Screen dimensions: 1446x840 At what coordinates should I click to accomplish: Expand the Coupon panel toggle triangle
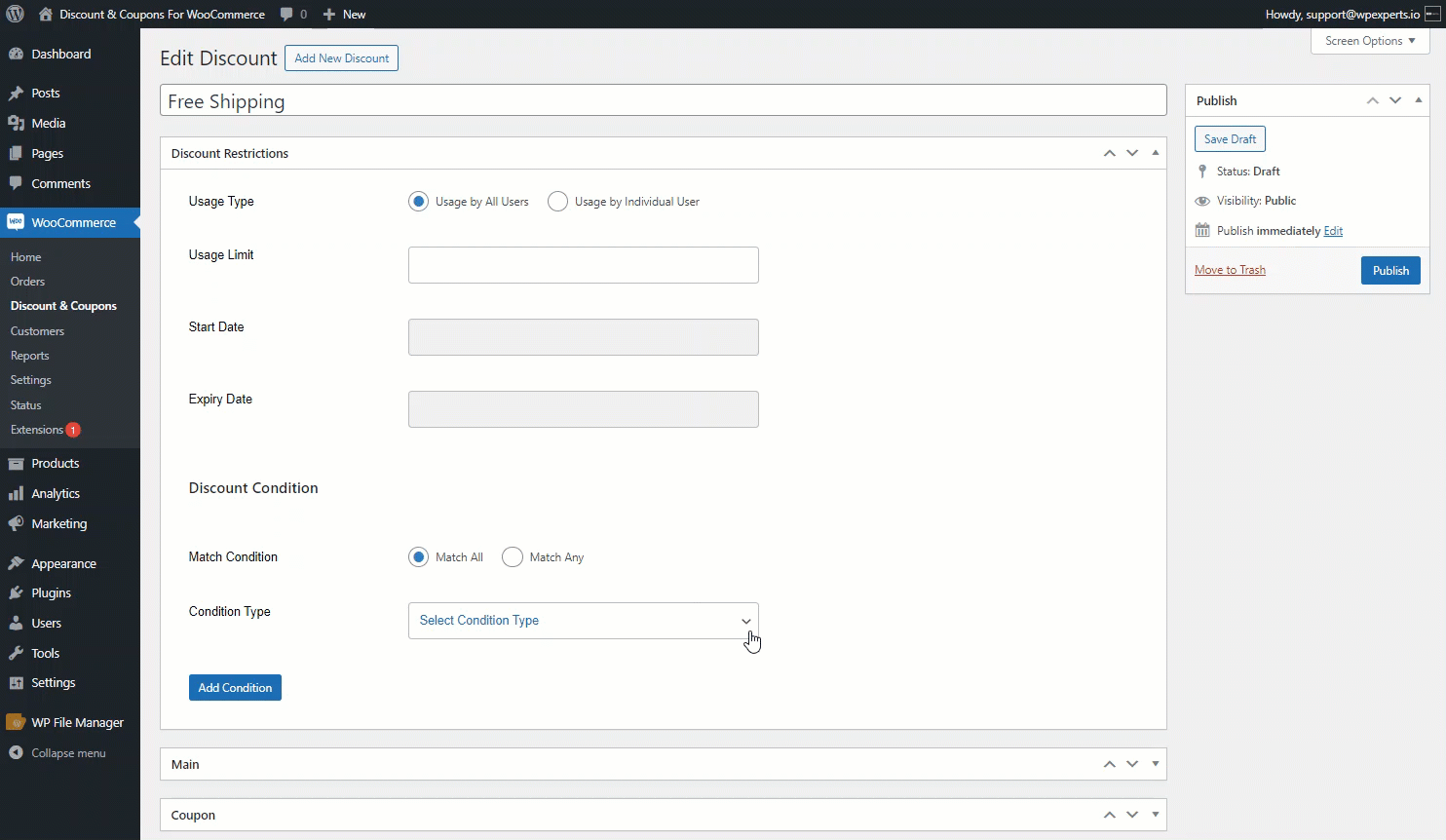pos(1156,815)
